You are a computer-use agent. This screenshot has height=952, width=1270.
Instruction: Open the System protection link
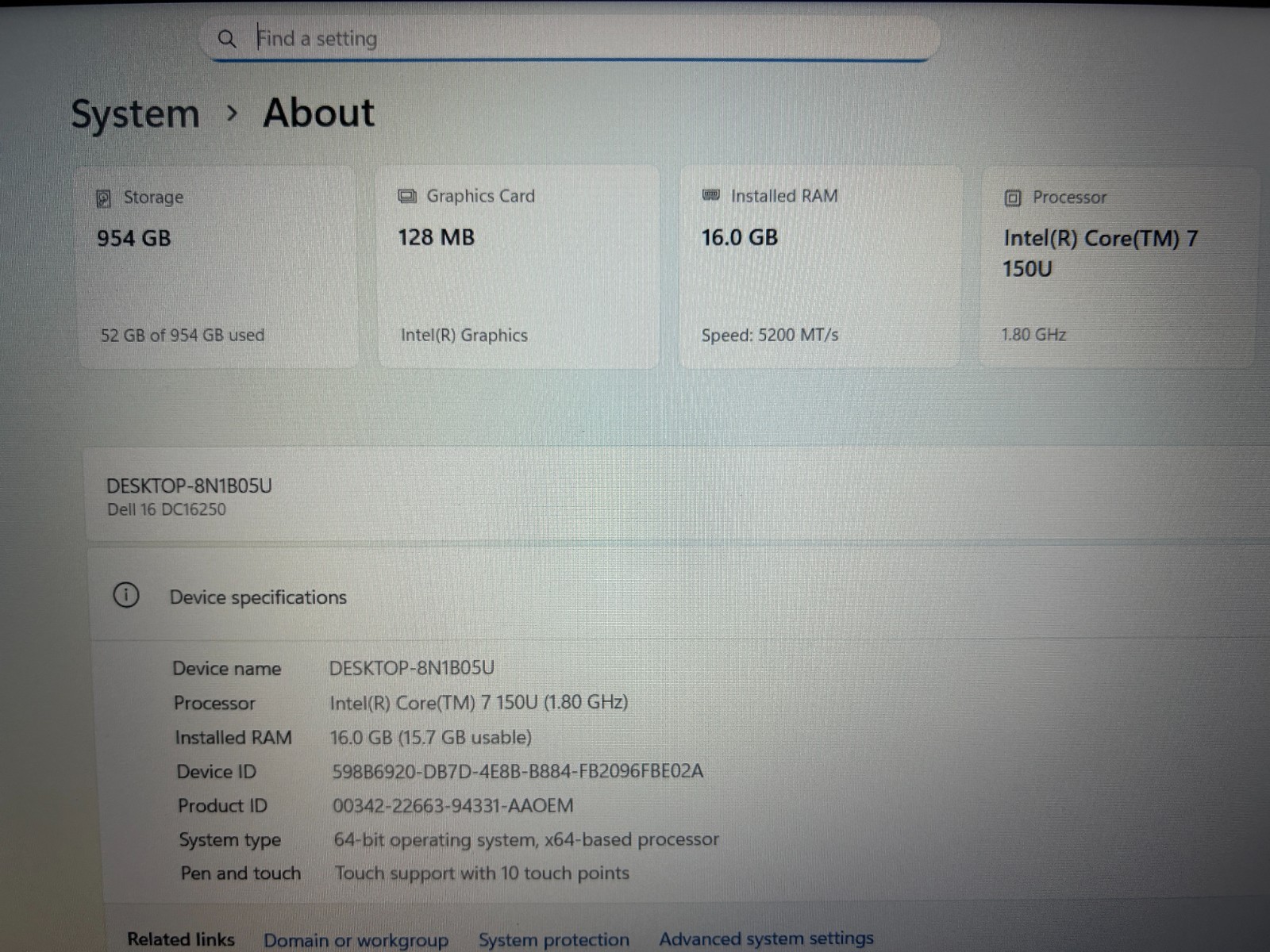553,940
